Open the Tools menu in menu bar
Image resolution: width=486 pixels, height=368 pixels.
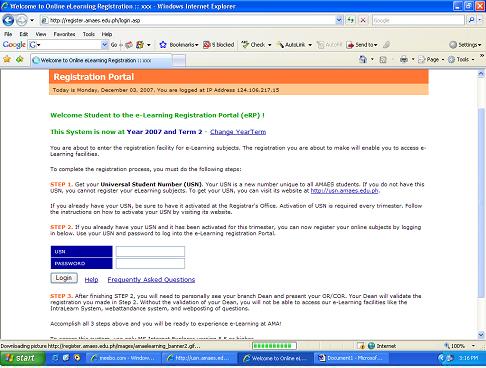pos(89,34)
